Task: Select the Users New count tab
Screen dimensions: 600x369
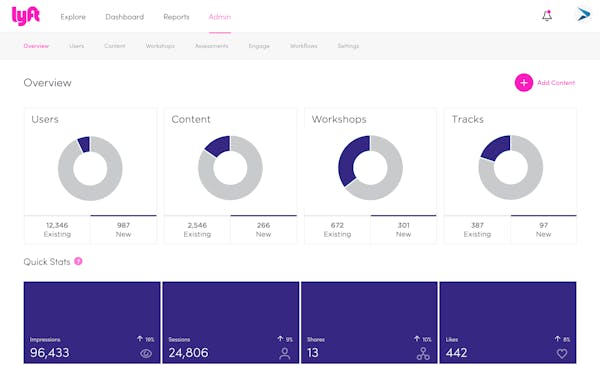Action: (124, 229)
